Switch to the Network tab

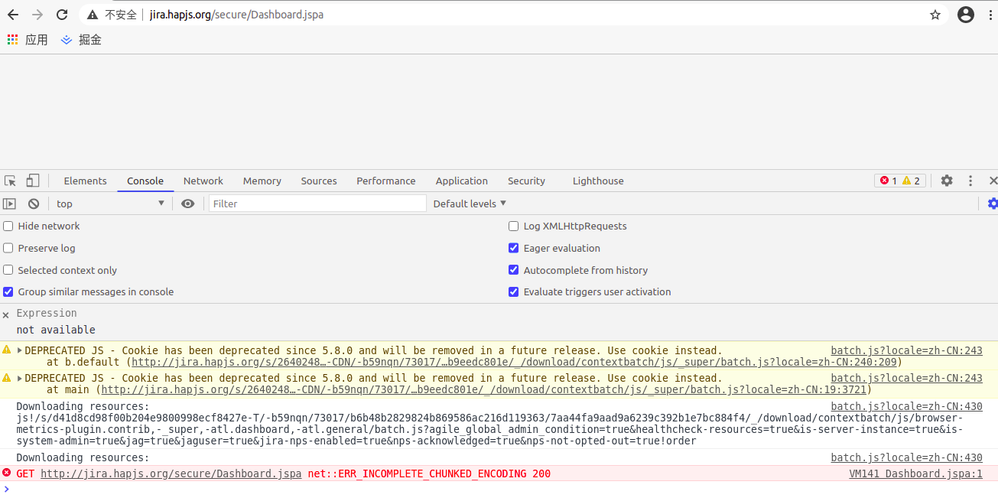[203, 181]
